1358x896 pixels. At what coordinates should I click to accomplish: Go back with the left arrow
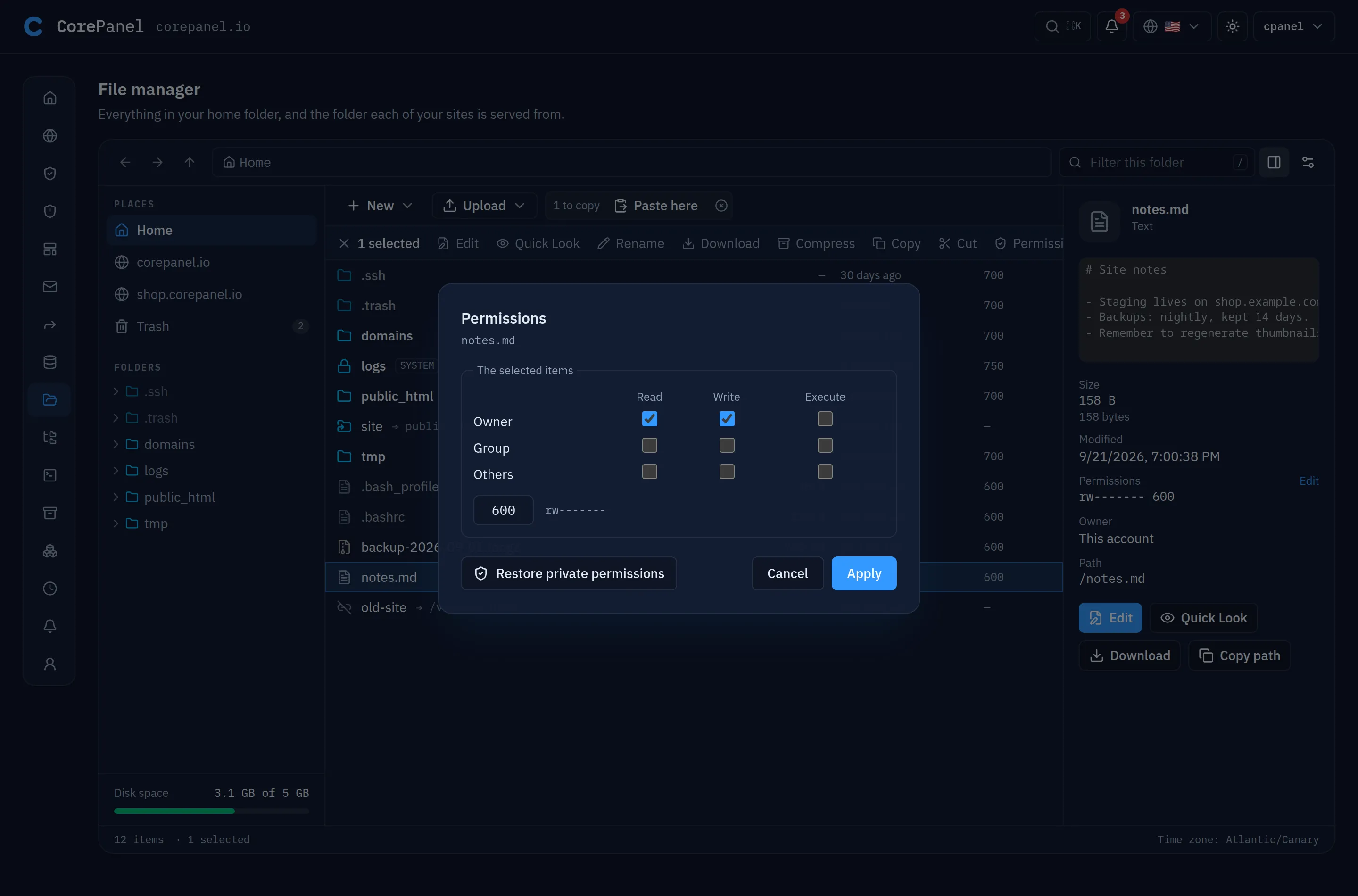[125, 162]
